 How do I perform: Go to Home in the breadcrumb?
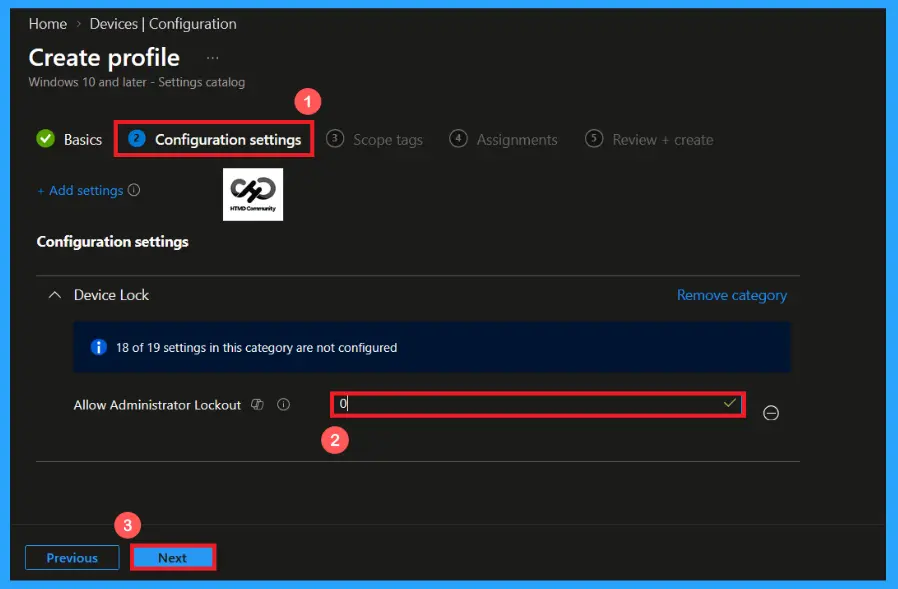pyautogui.click(x=48, y=24)
